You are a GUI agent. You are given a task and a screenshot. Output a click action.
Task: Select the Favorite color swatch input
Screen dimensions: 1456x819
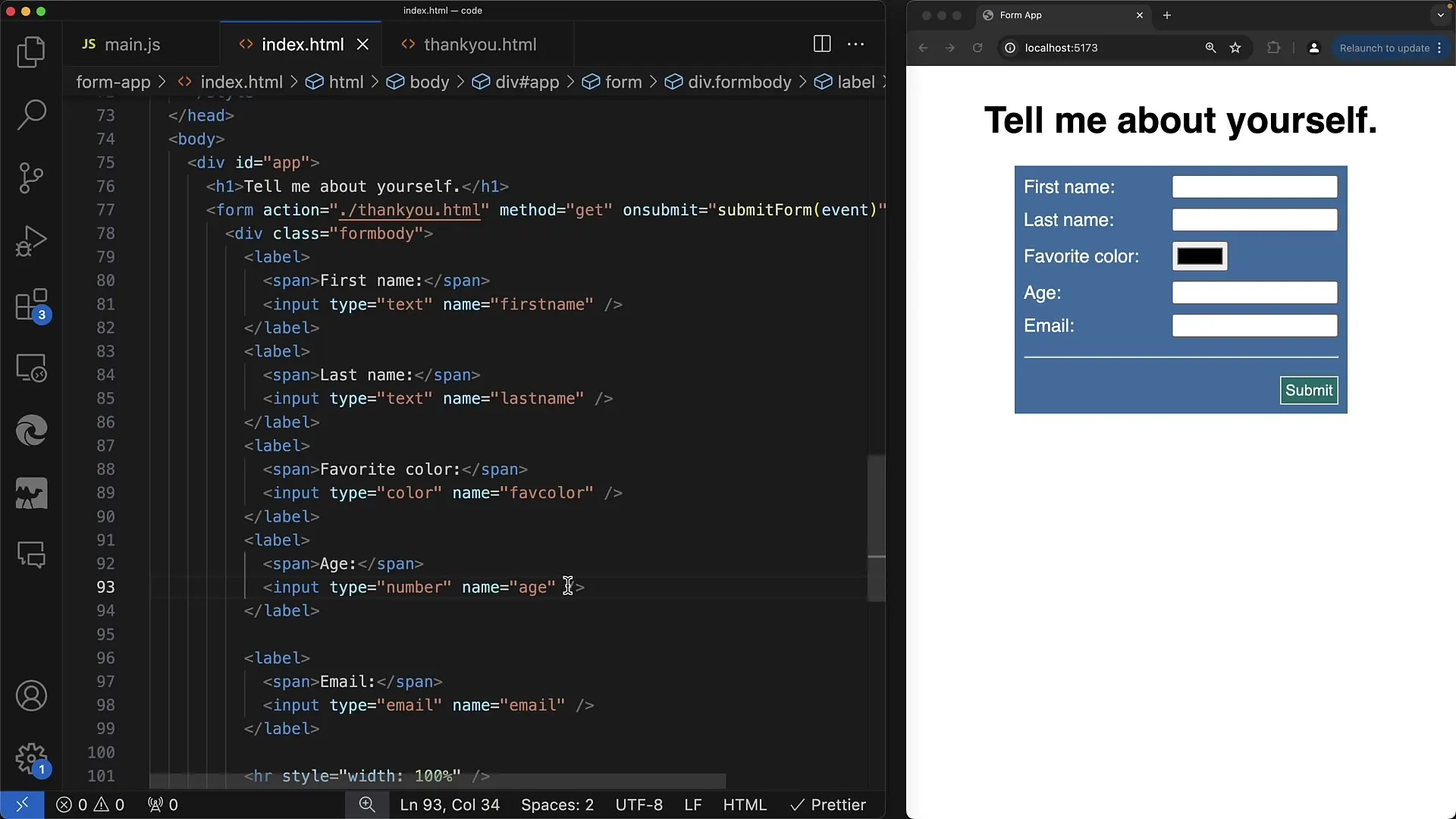1199,256
